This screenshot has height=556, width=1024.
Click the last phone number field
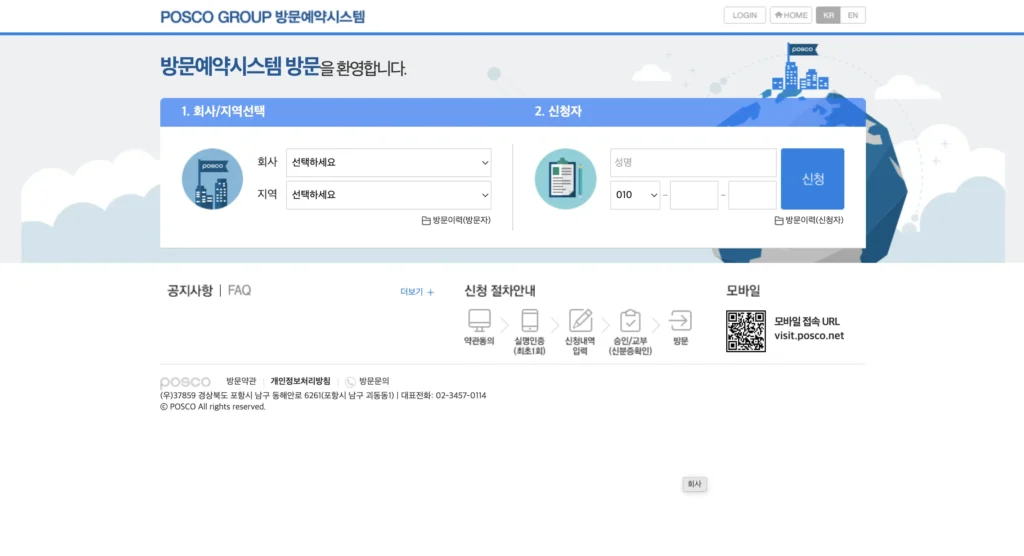[x=752, y=195]
